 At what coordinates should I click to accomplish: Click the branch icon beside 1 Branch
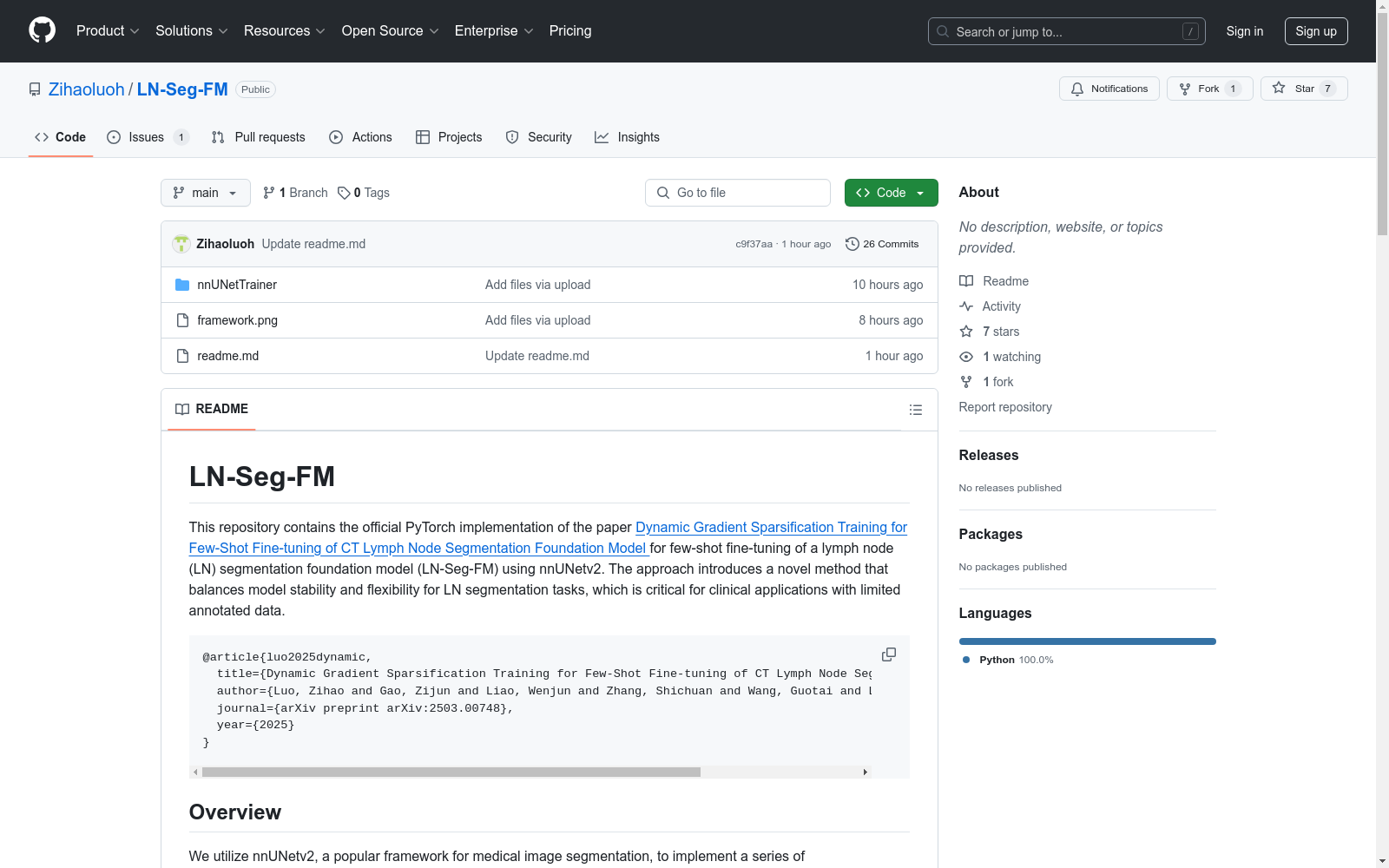pyautogui.click(x=269, y=193)
